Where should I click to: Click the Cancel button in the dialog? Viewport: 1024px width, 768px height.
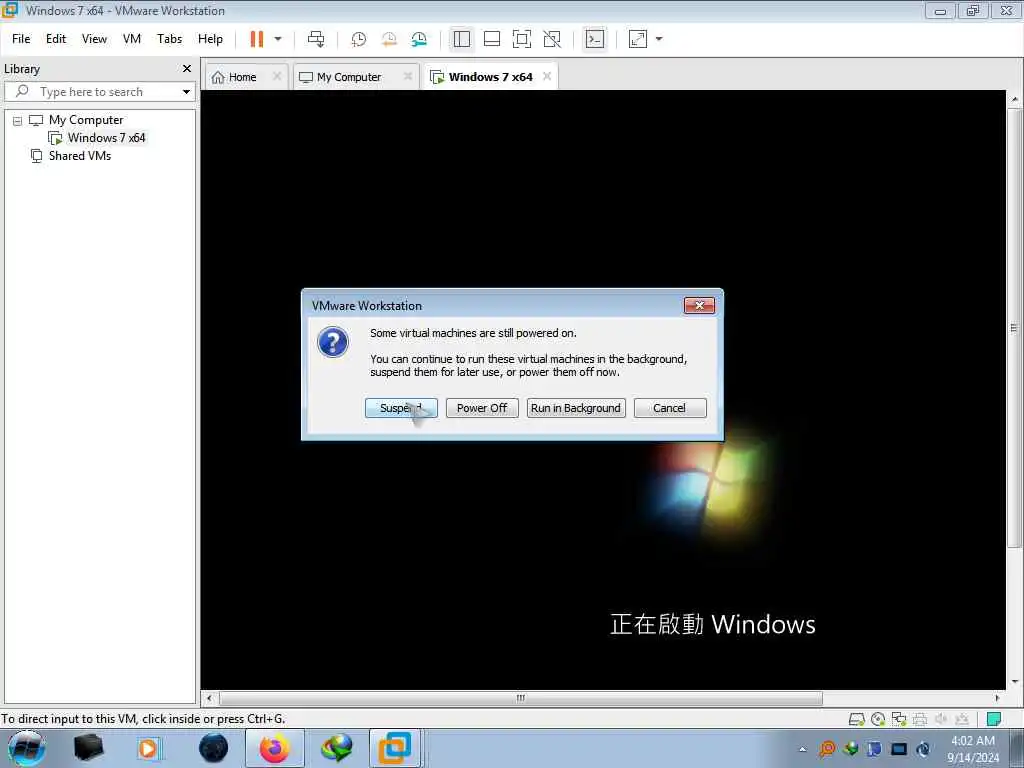tap(670, 408)
